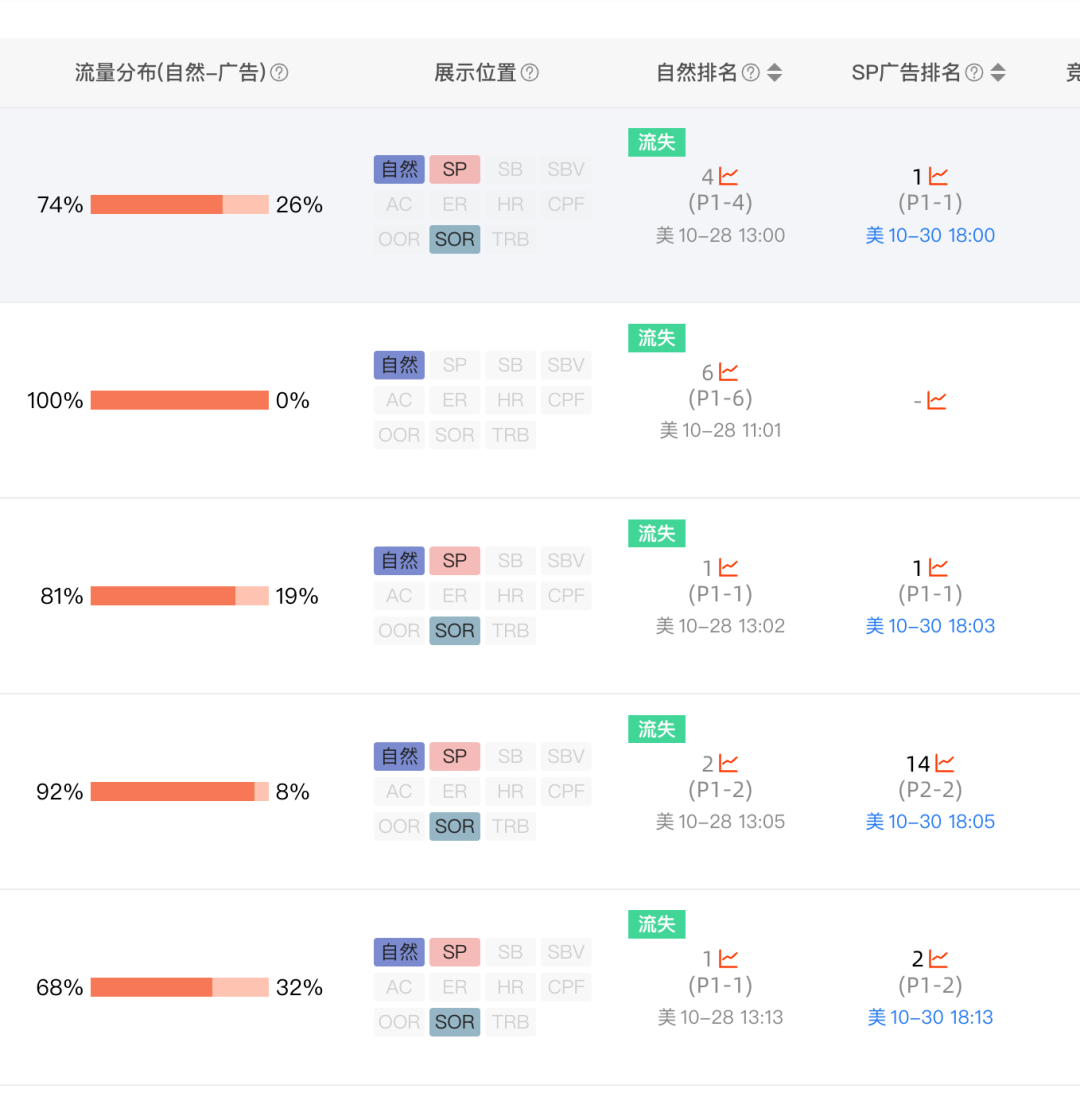Sort by SP广告排名 column arrows
1080x1093 pixels.
(x=998, y=73)
